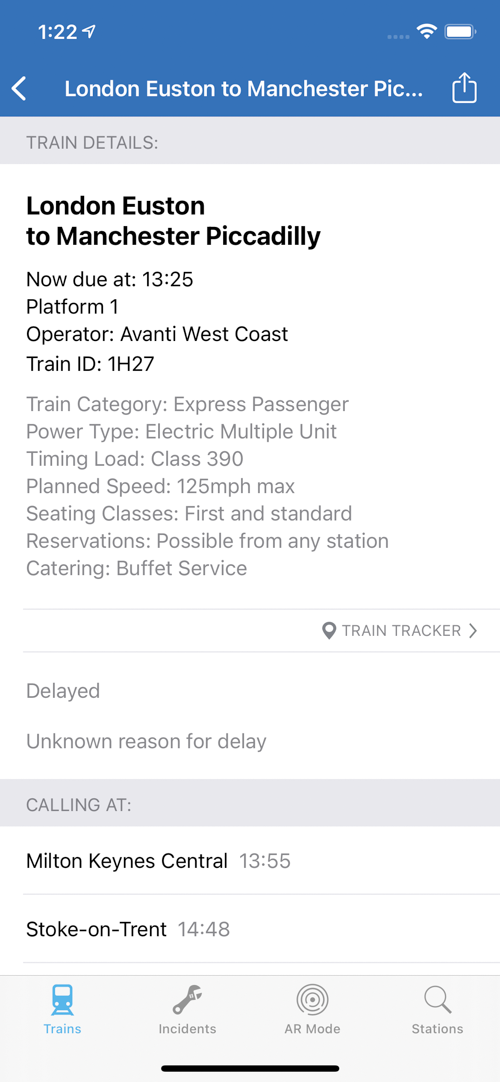The height and width of the screenshot is (1082, 500).
Task: Tap the Stations magnifier icon
Action: 437,1000
